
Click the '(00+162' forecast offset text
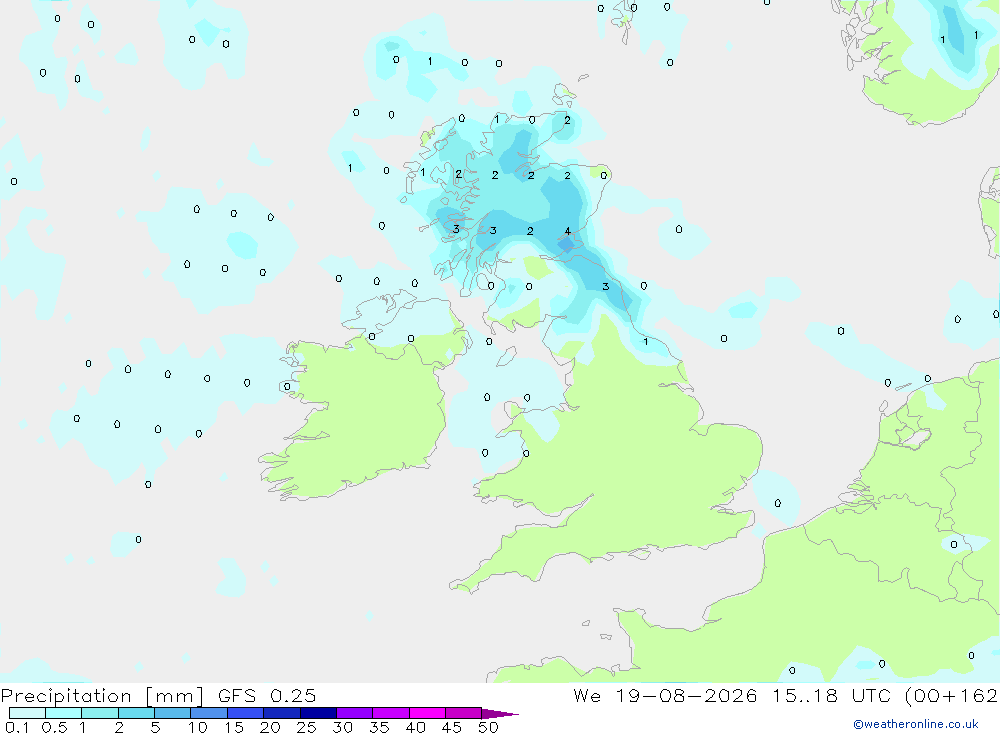click(952, 695)
